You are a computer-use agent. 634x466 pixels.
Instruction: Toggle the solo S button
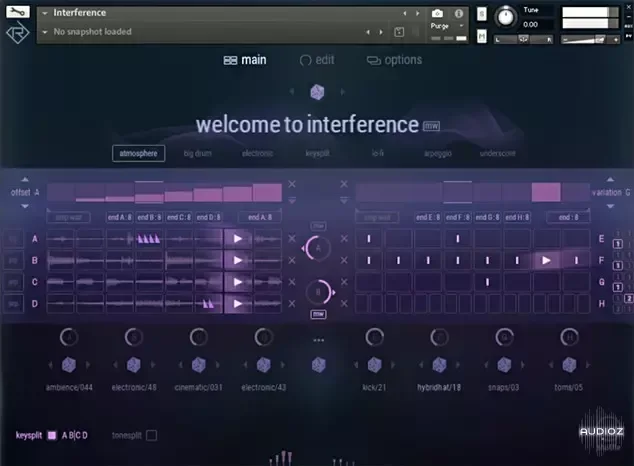(x=482, y=14)
